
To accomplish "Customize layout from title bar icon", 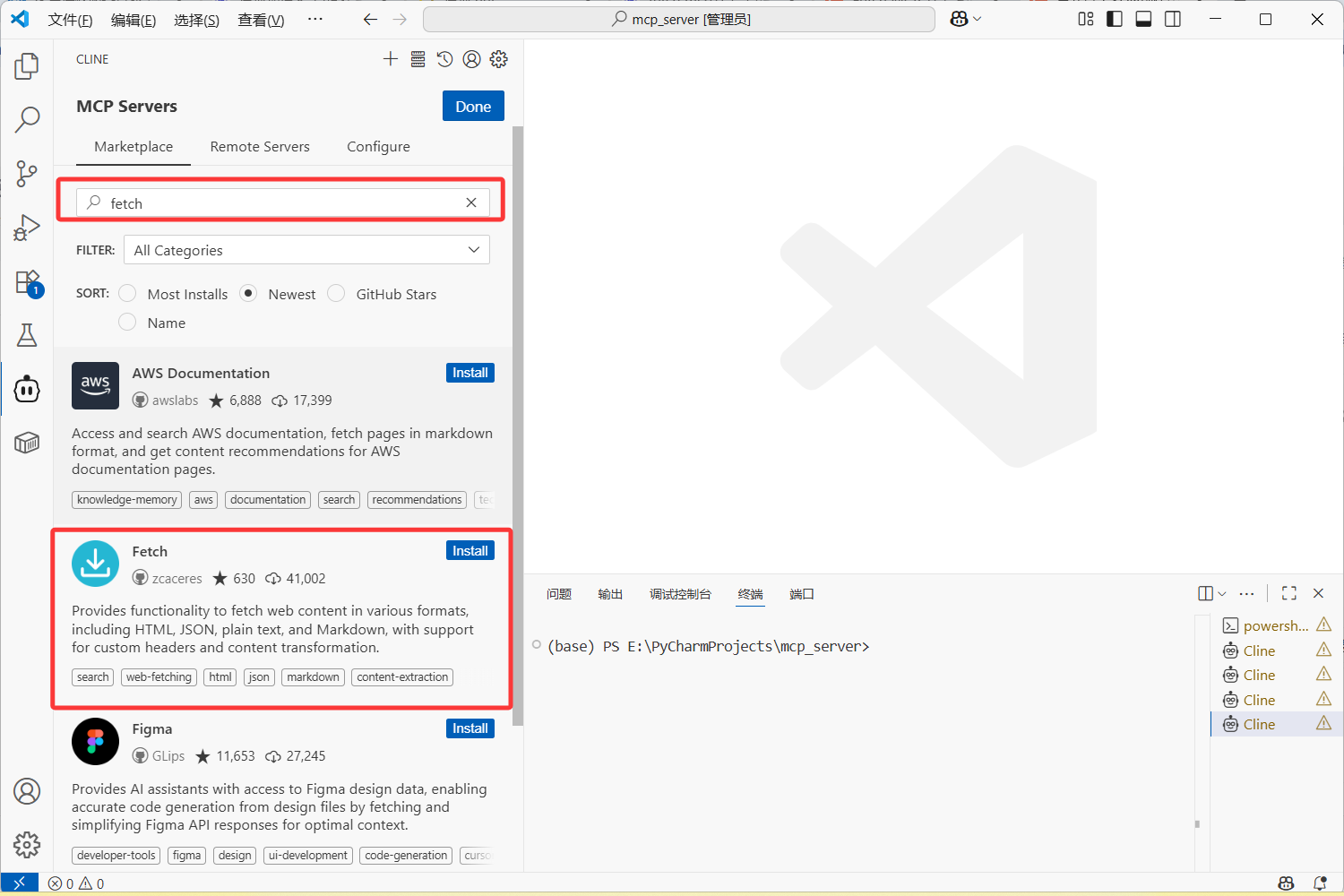I will click(1086, 19).
